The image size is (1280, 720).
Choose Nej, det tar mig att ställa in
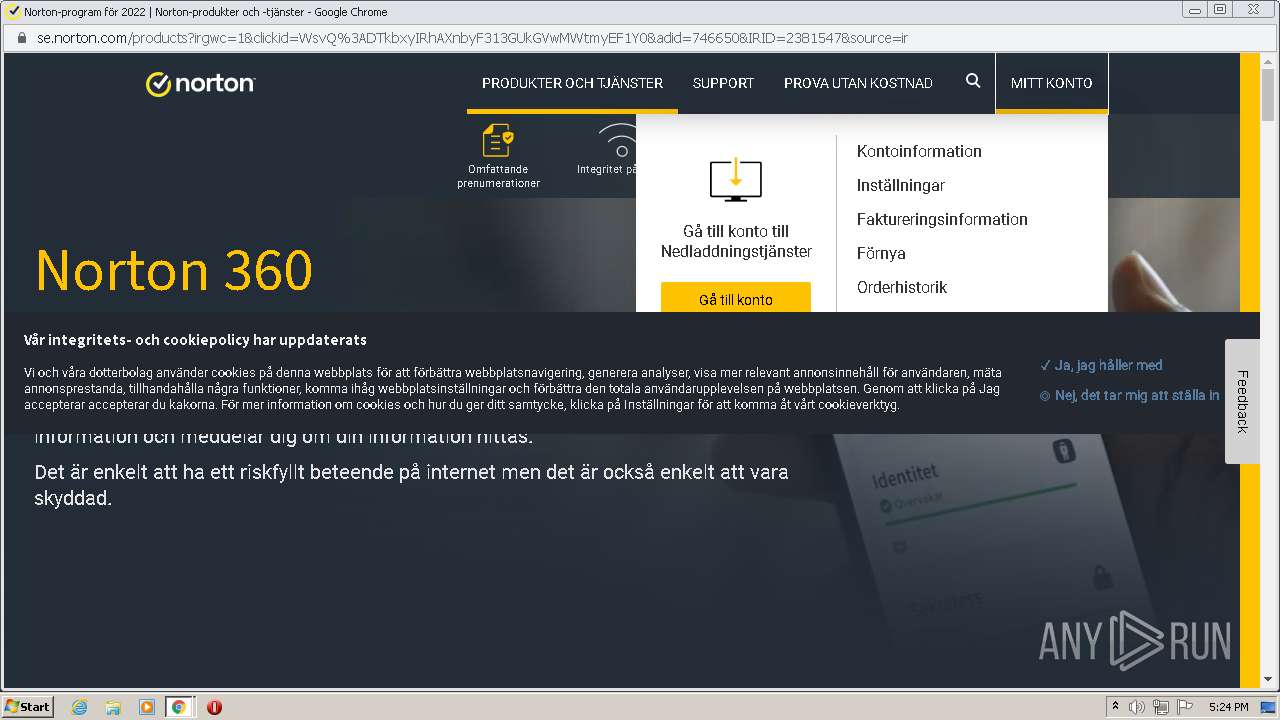click(x=1130, y=395)
